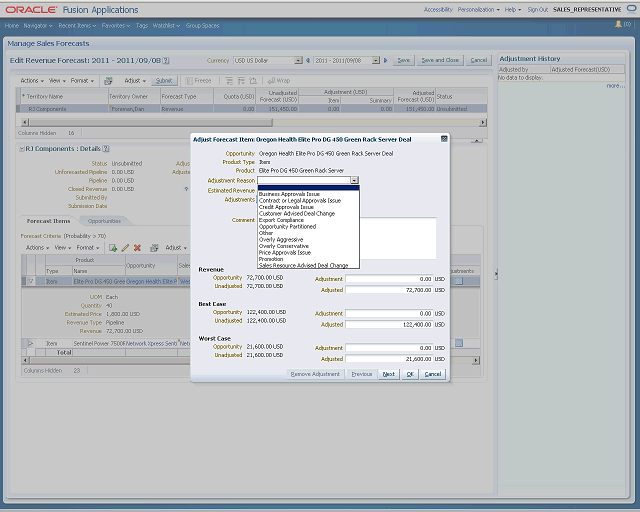Image resolution: width=640 pixels, height=512 pixels.
Task: Click the detach table icon in top toolbar
Action: tap(253, 81)
